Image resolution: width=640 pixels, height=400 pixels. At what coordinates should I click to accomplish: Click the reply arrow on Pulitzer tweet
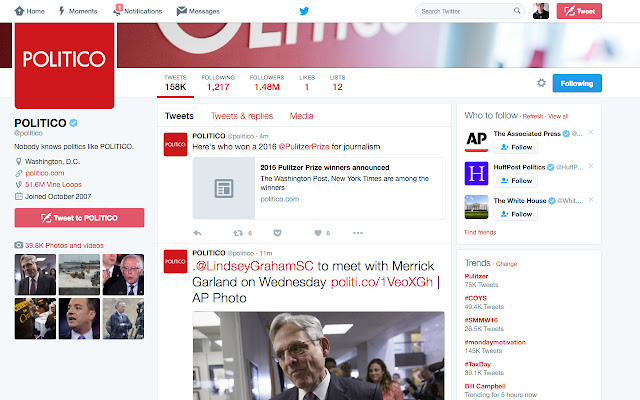(x=197, y=233)
